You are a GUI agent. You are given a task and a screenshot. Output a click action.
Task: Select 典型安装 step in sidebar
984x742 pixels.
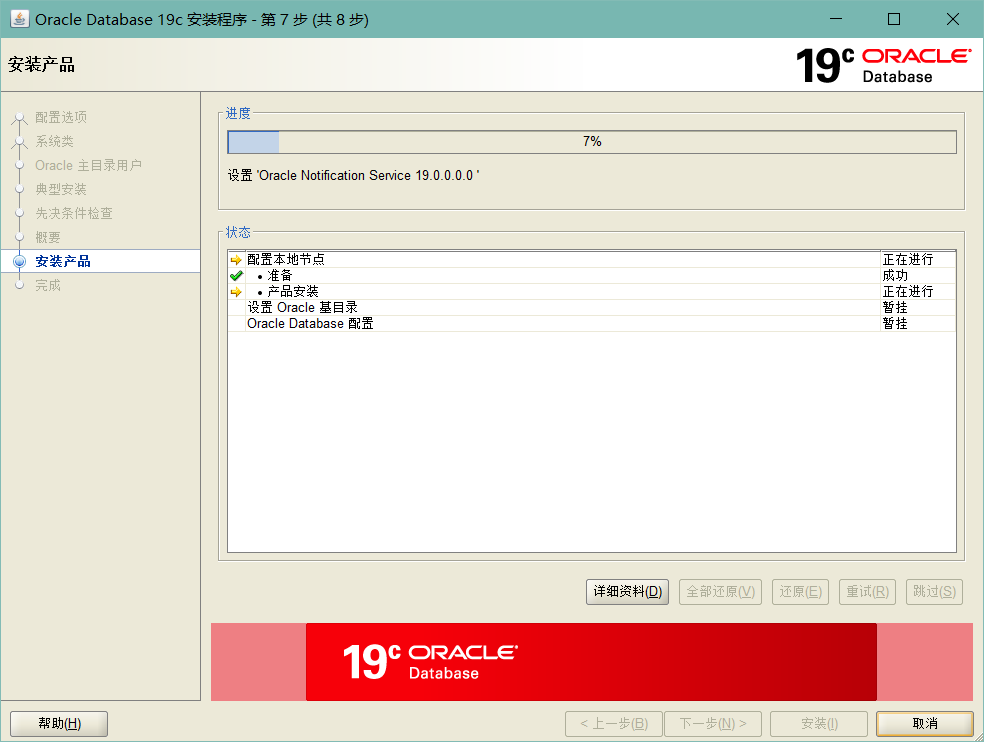[61, 189]
